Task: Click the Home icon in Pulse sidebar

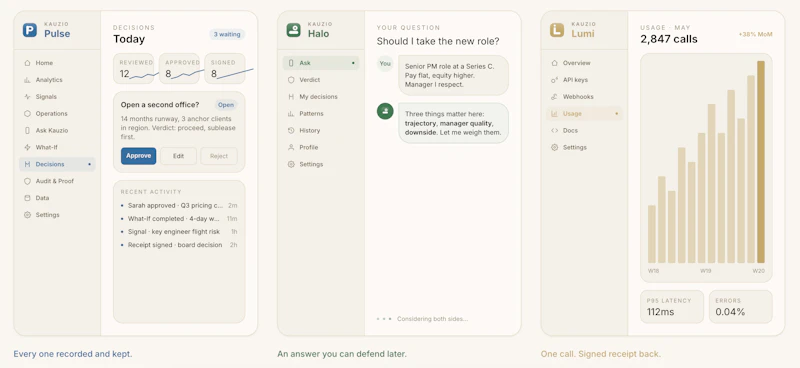Action: [27, 63]
